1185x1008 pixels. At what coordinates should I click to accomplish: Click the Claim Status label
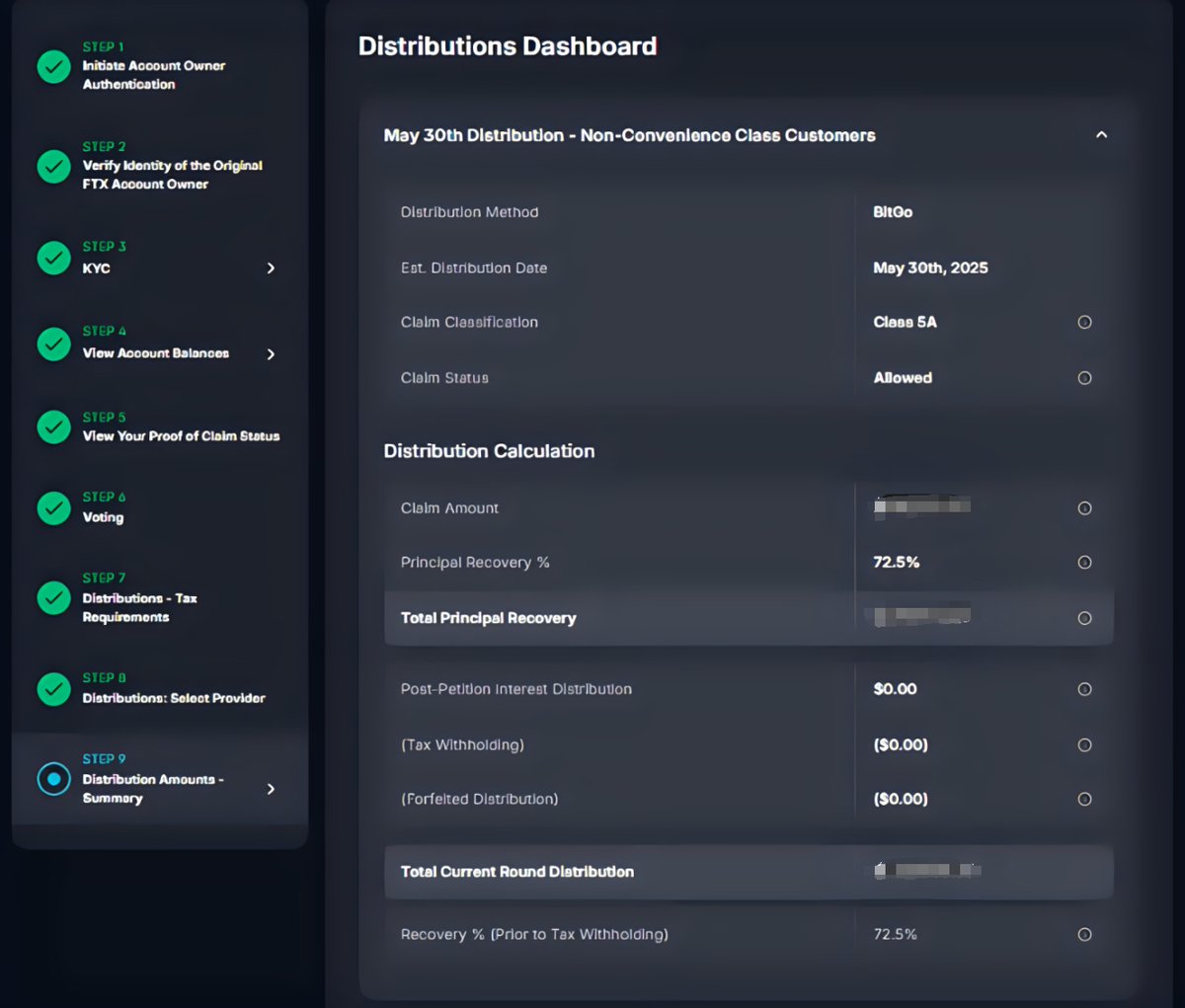[444, 378]
